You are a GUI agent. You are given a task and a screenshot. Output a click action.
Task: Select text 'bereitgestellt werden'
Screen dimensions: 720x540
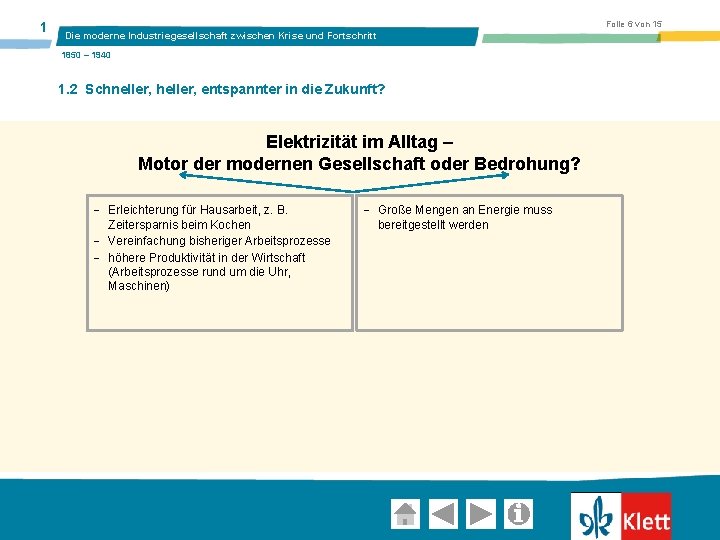(x=433, y=225)
